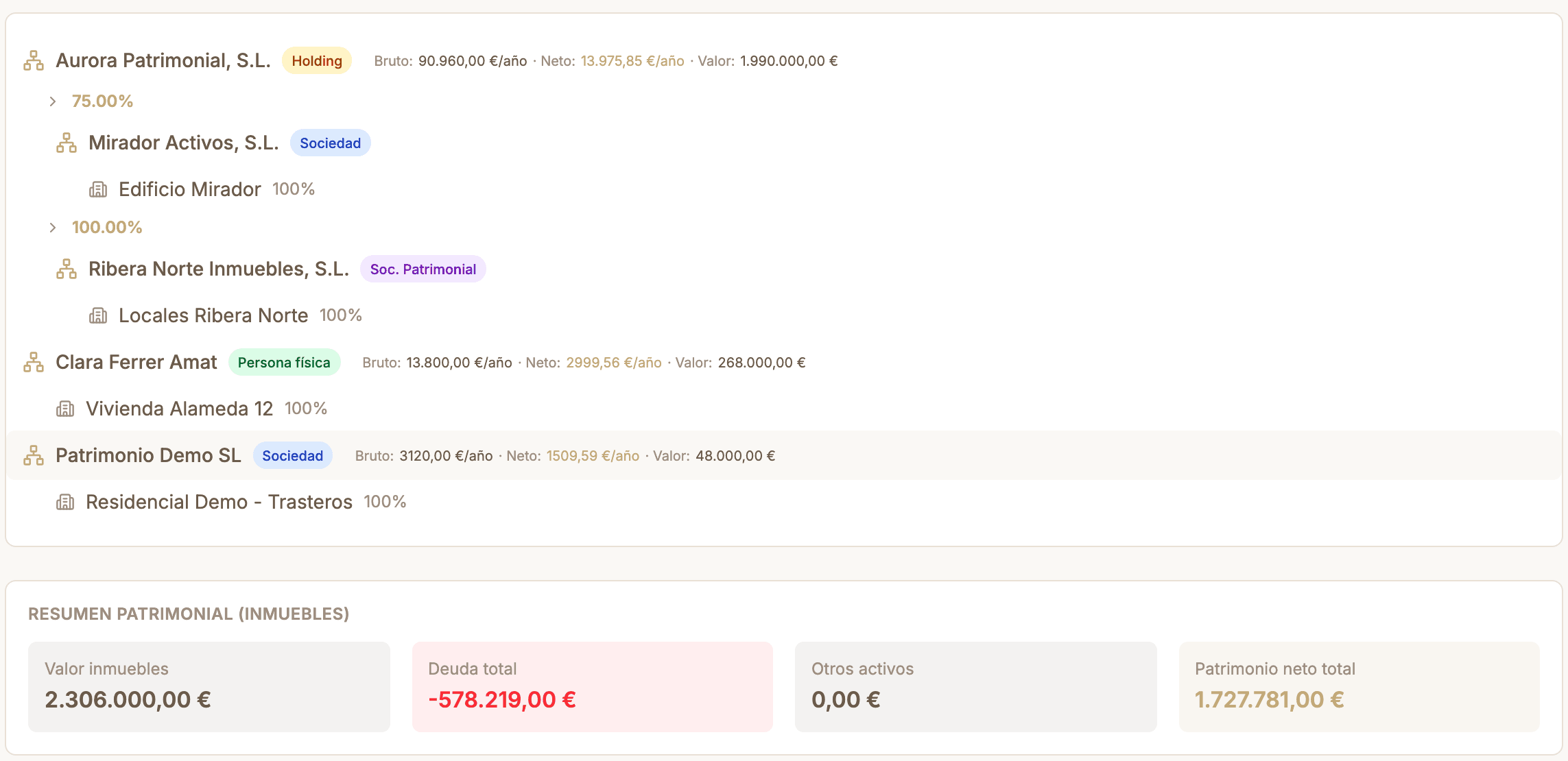Expand the 75.00% ownership chevron

coord(53,101)
